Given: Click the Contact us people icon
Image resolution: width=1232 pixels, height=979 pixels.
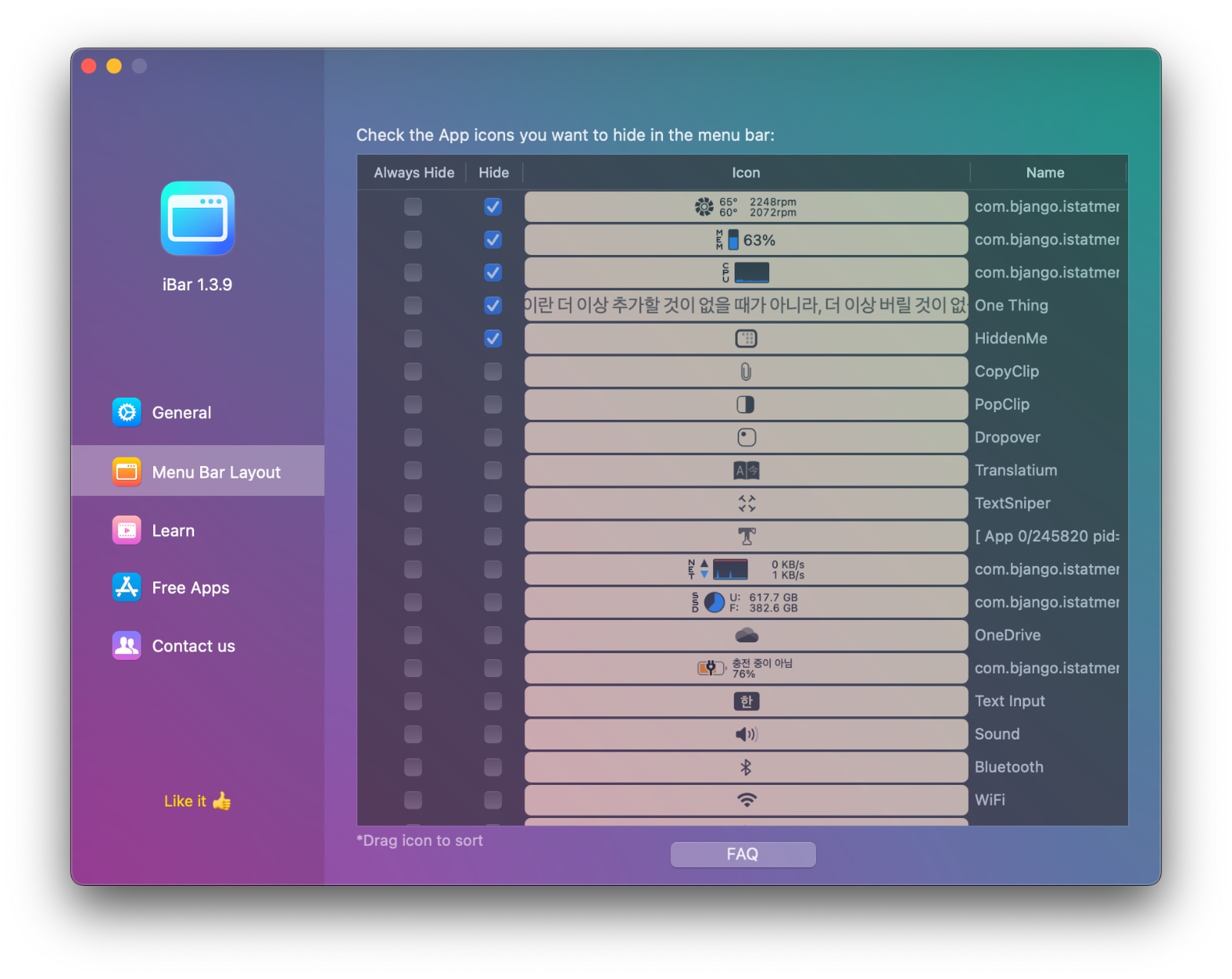Looking at the screenshot, I should [127, 645].
